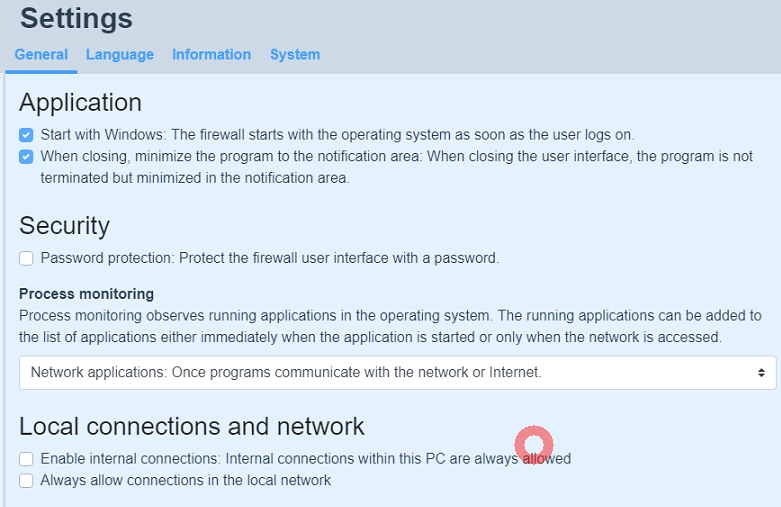Click the up-down arrow of Network applications selector

click(762, 373)
